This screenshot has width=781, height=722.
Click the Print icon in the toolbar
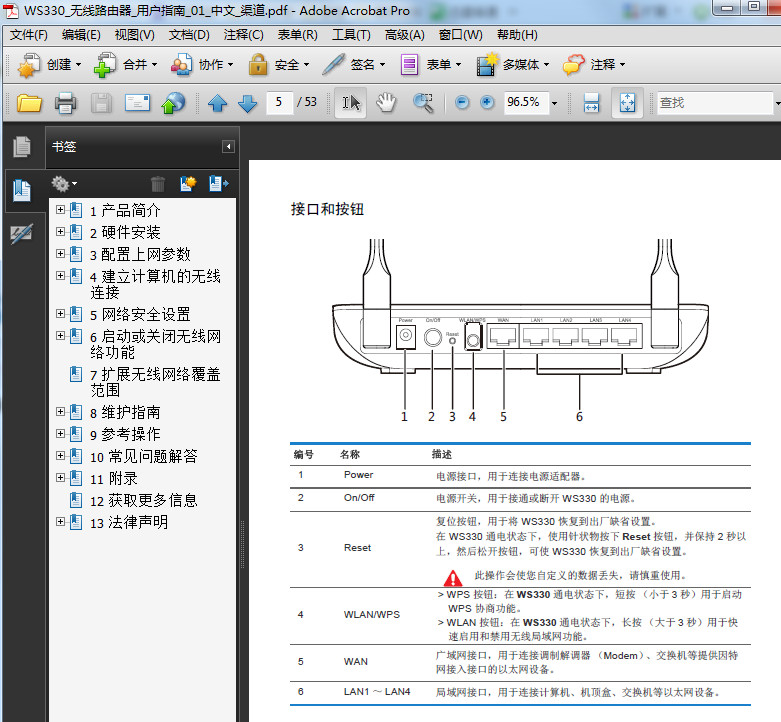[x=65, y=103]
